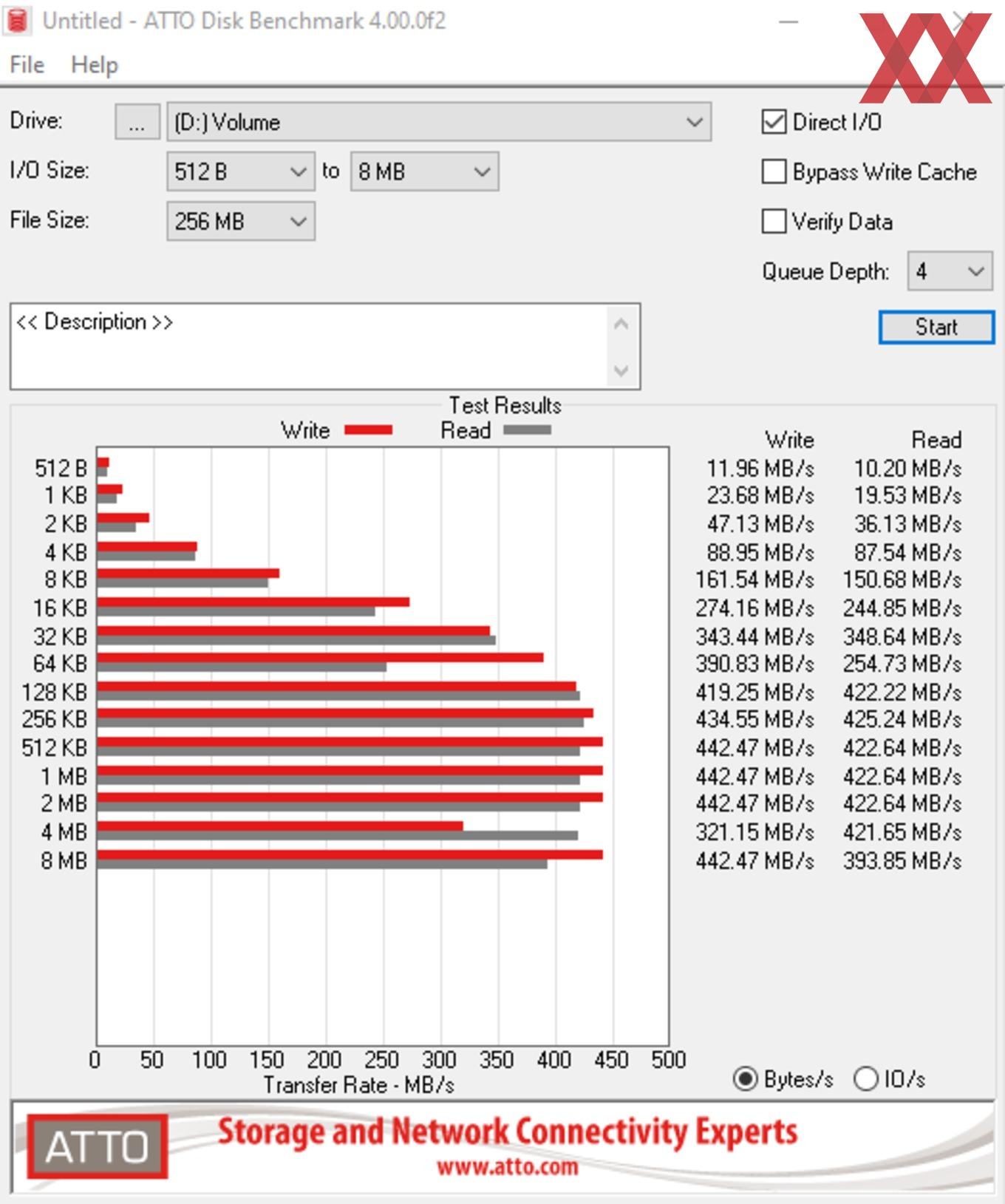Click the ATTO app icon in title bar
This screenshot has height=1204, width=1005.
coord(17,20)
